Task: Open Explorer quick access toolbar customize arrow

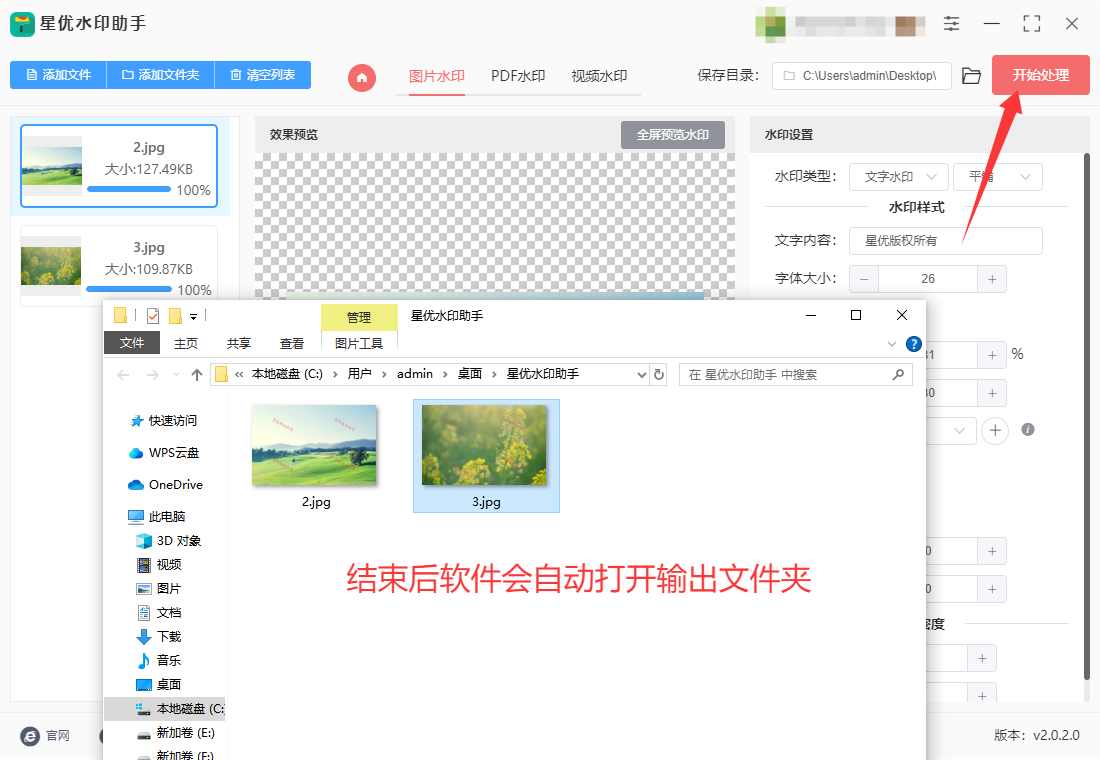Action: 194,316
